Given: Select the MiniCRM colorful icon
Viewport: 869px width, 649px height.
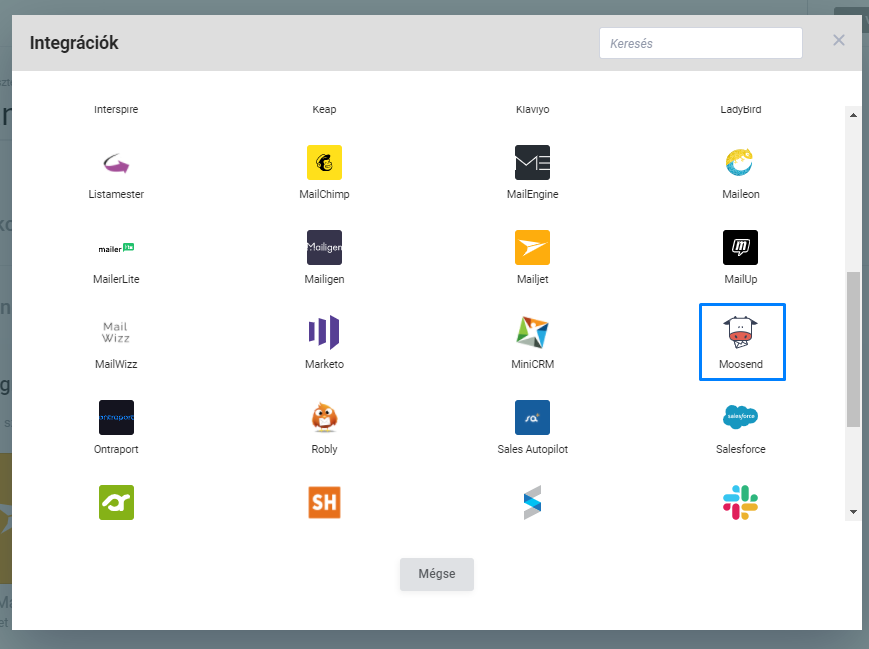Looking at the screenshot, I should click(x=533, y=333).
